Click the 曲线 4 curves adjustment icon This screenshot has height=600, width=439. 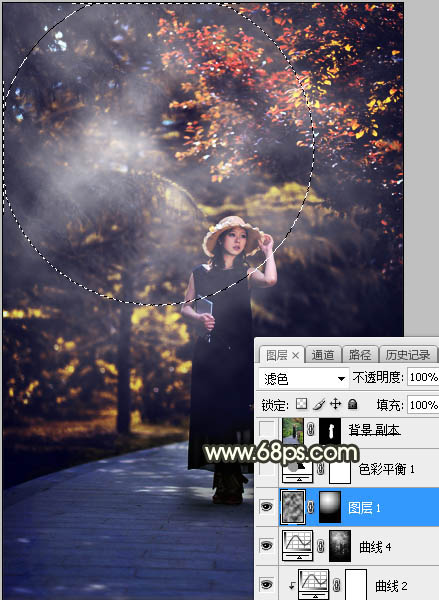(297, 545)
